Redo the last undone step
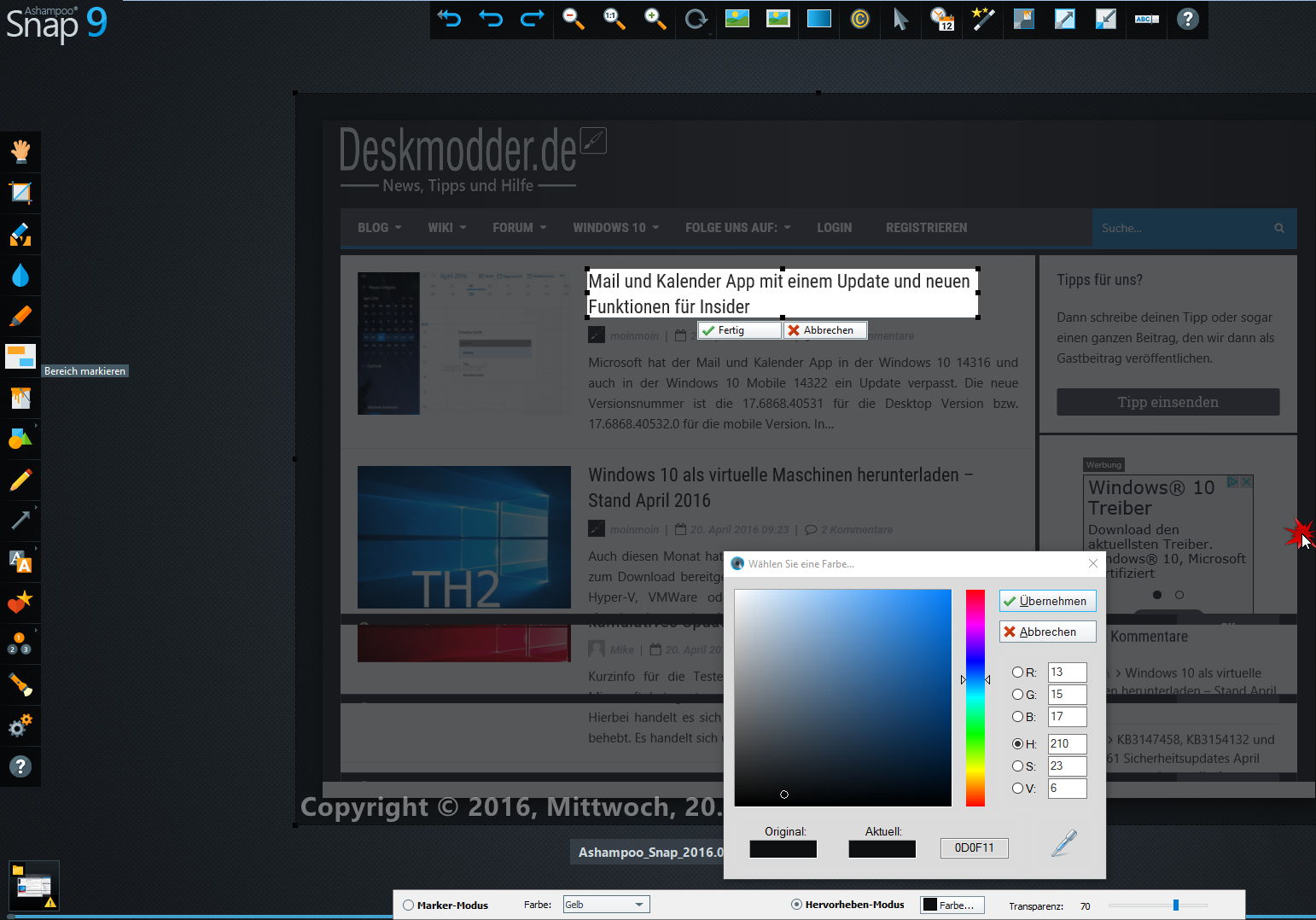The width and height of the screenshot is (1316, 920). click(532, 19)
